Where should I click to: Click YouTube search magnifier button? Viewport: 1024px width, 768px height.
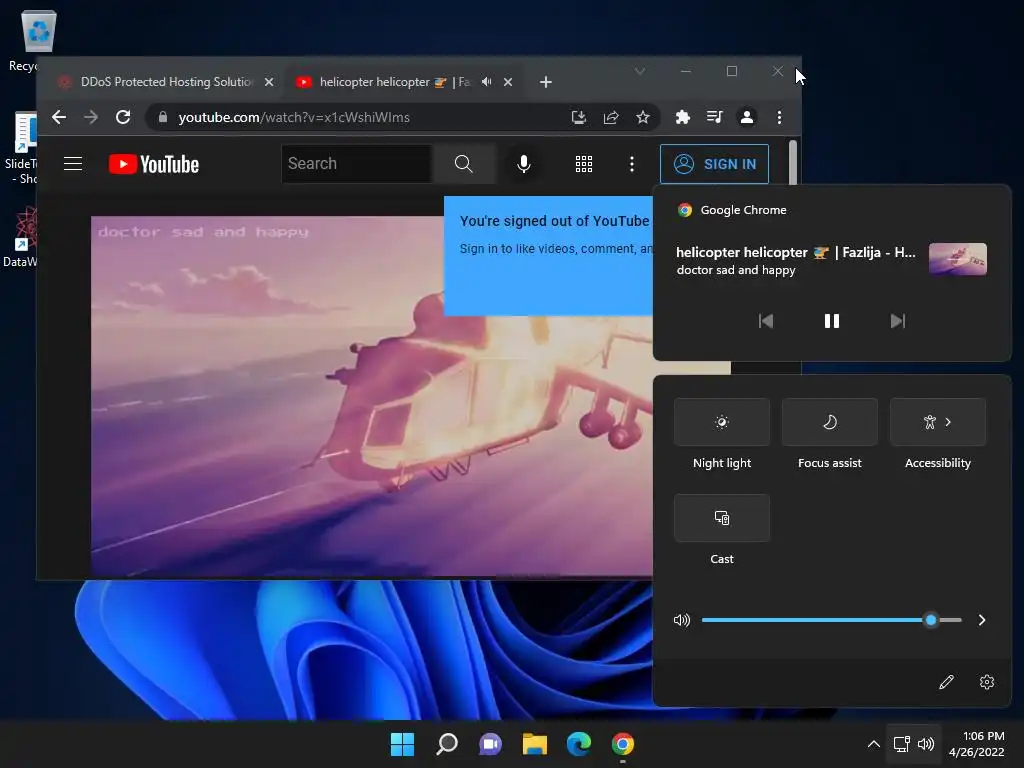(x=463, y=164)
